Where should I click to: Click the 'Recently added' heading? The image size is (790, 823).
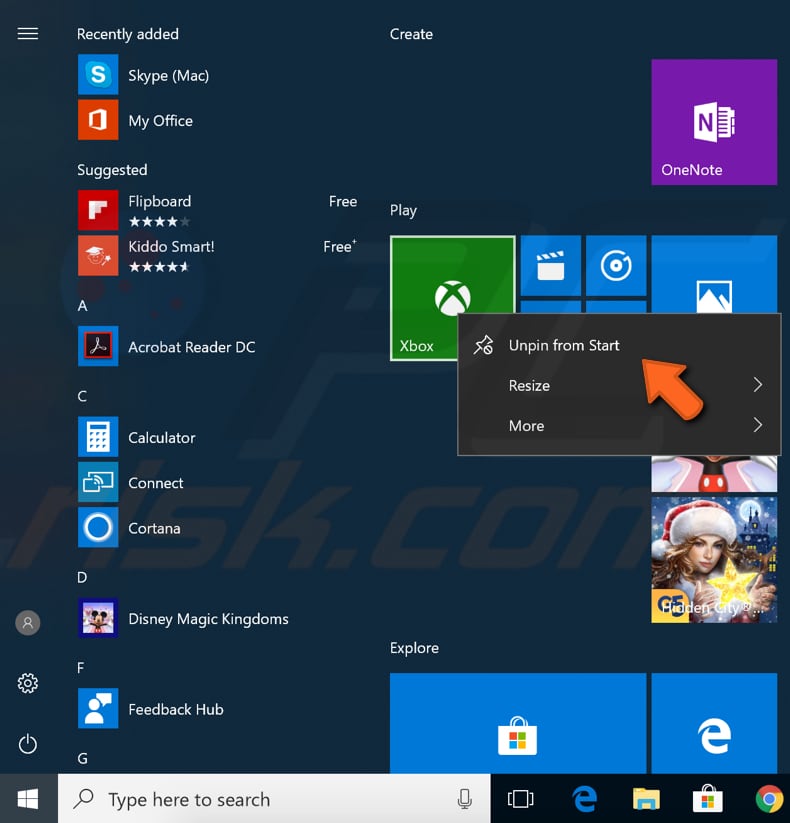(128, 34)
